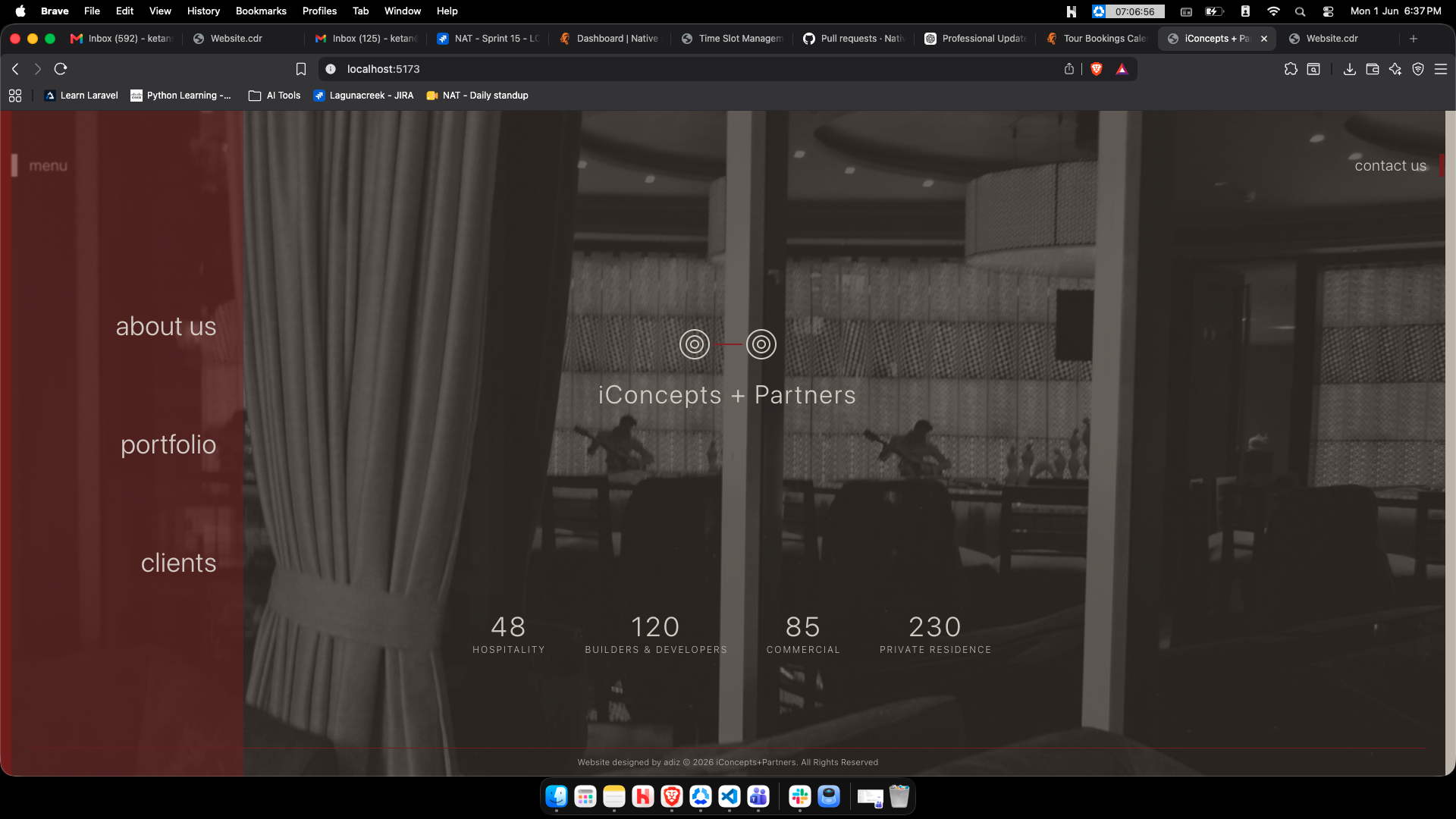
Task: Open Finder from the dock
Action: (557, 796)
